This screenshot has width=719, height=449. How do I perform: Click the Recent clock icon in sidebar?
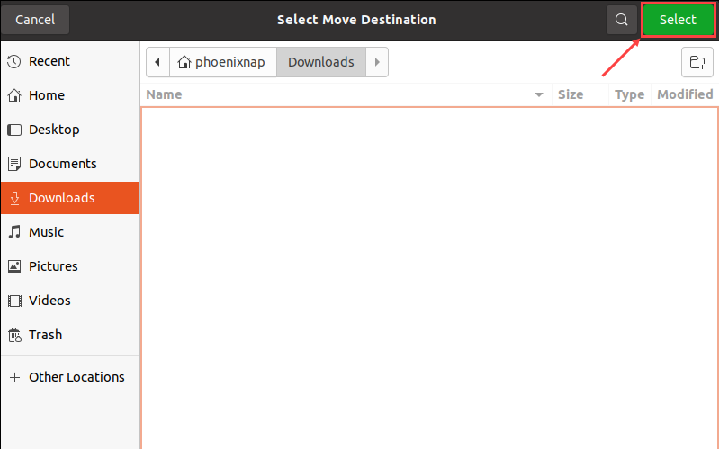click(x=14, y=62)
